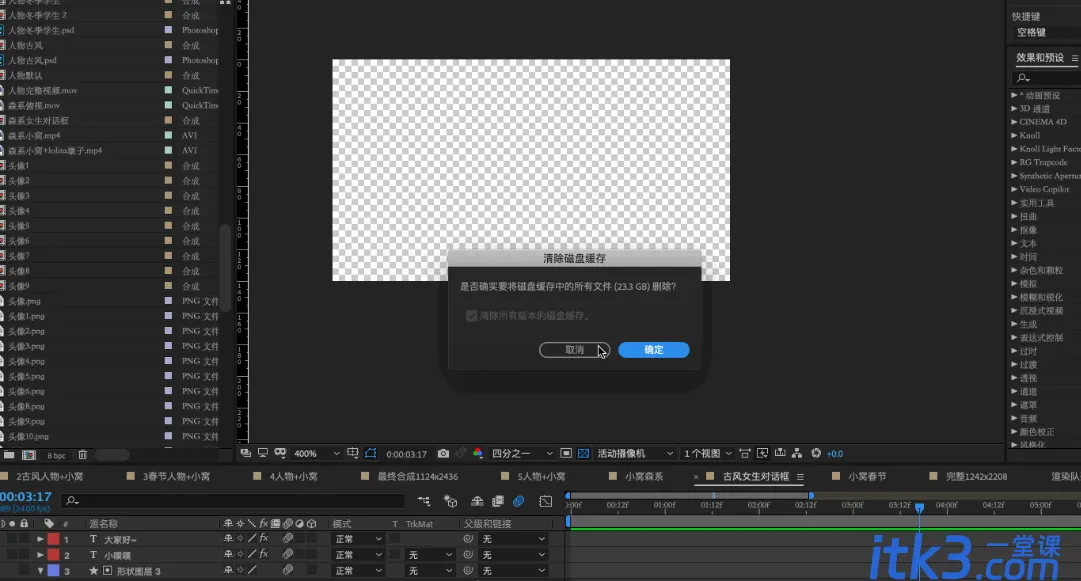The height and width of the screenshot is (581, 1081).
Task: Open the 1个视图 view layout dropdown
Action: click(x=708, y=453)
